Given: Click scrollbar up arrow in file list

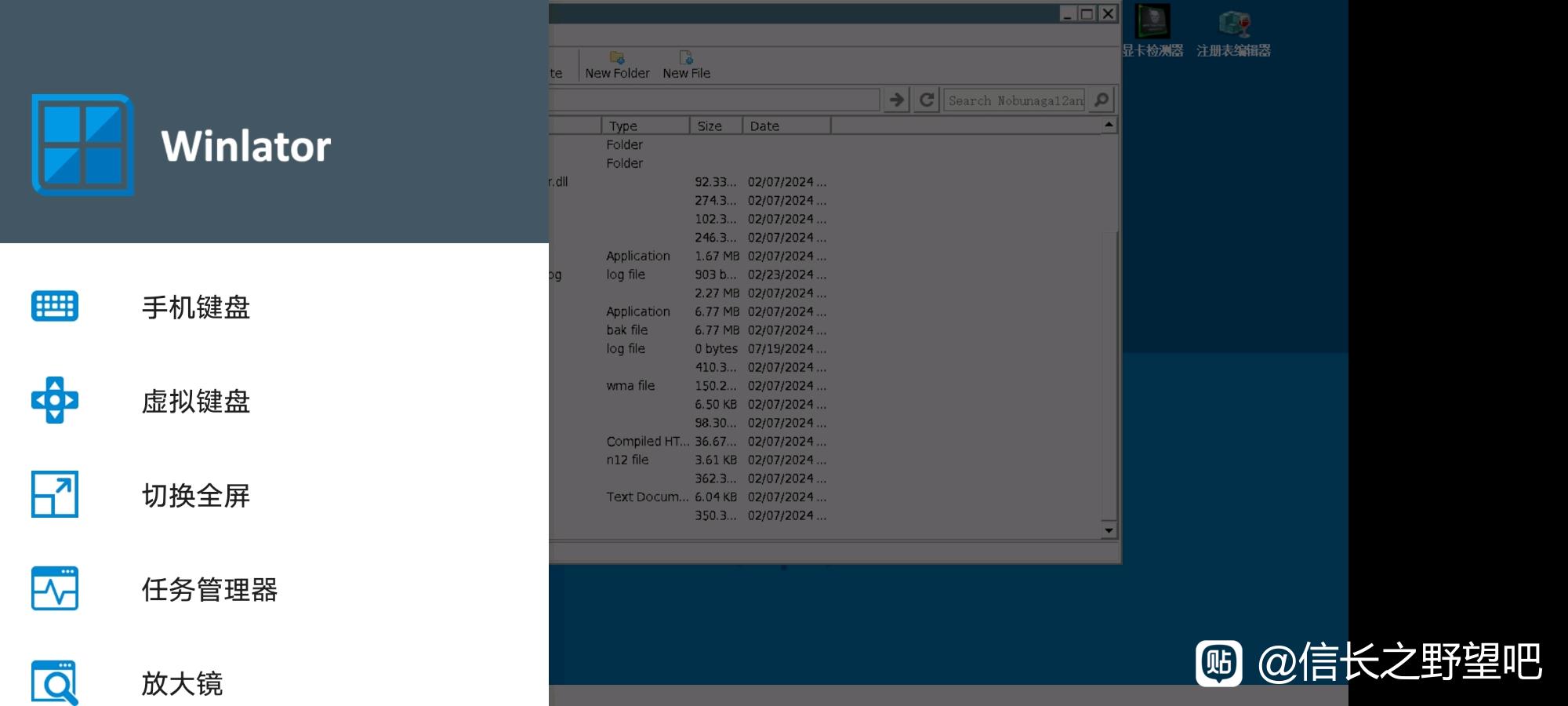Looking at the screenshot, I should (x=1109, y=125).
